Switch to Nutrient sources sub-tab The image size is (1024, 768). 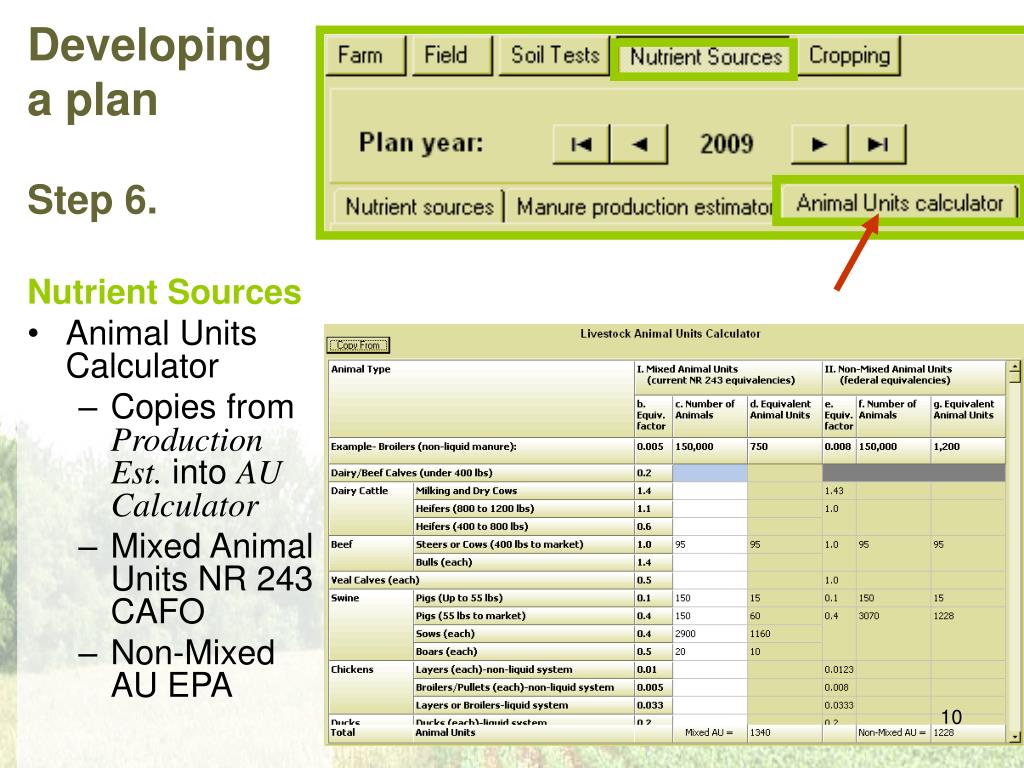pyautogui.click(x=419, y=207)
